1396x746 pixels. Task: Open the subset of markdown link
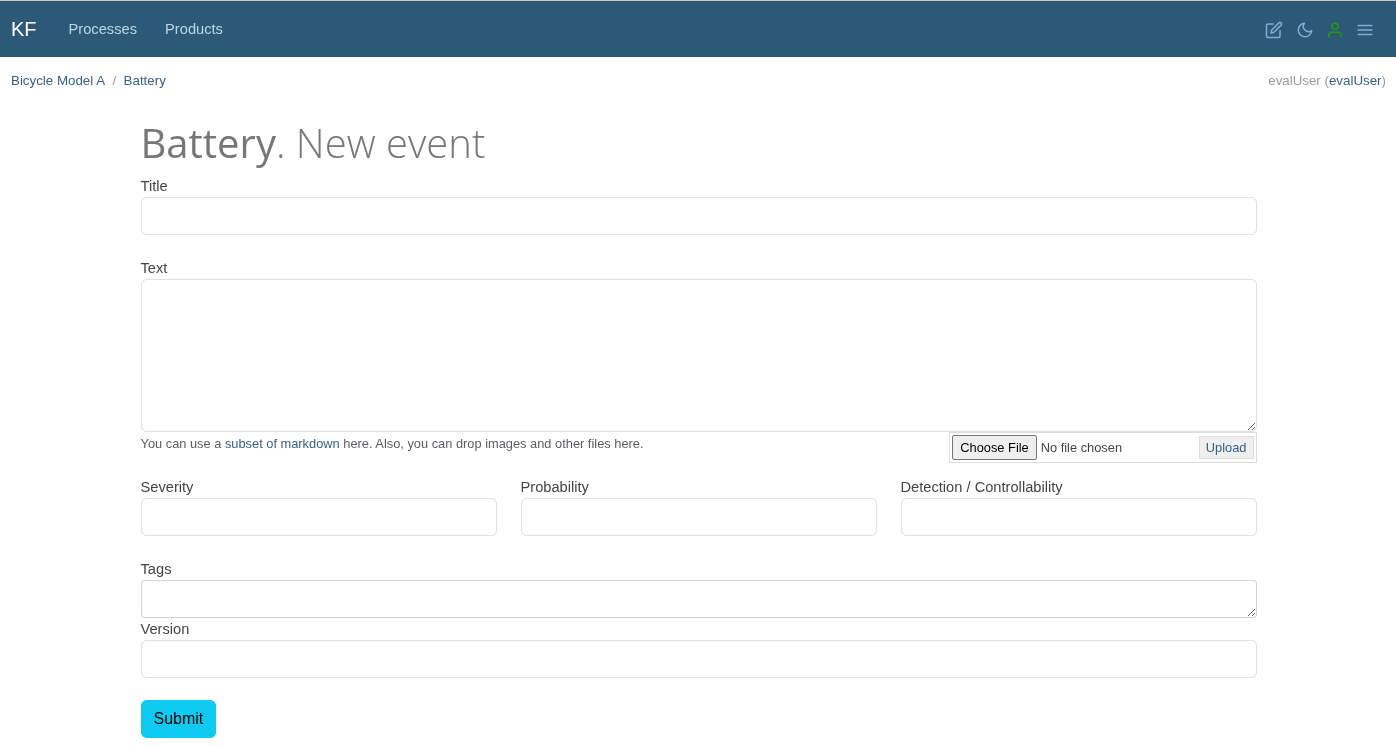[282, 444]
